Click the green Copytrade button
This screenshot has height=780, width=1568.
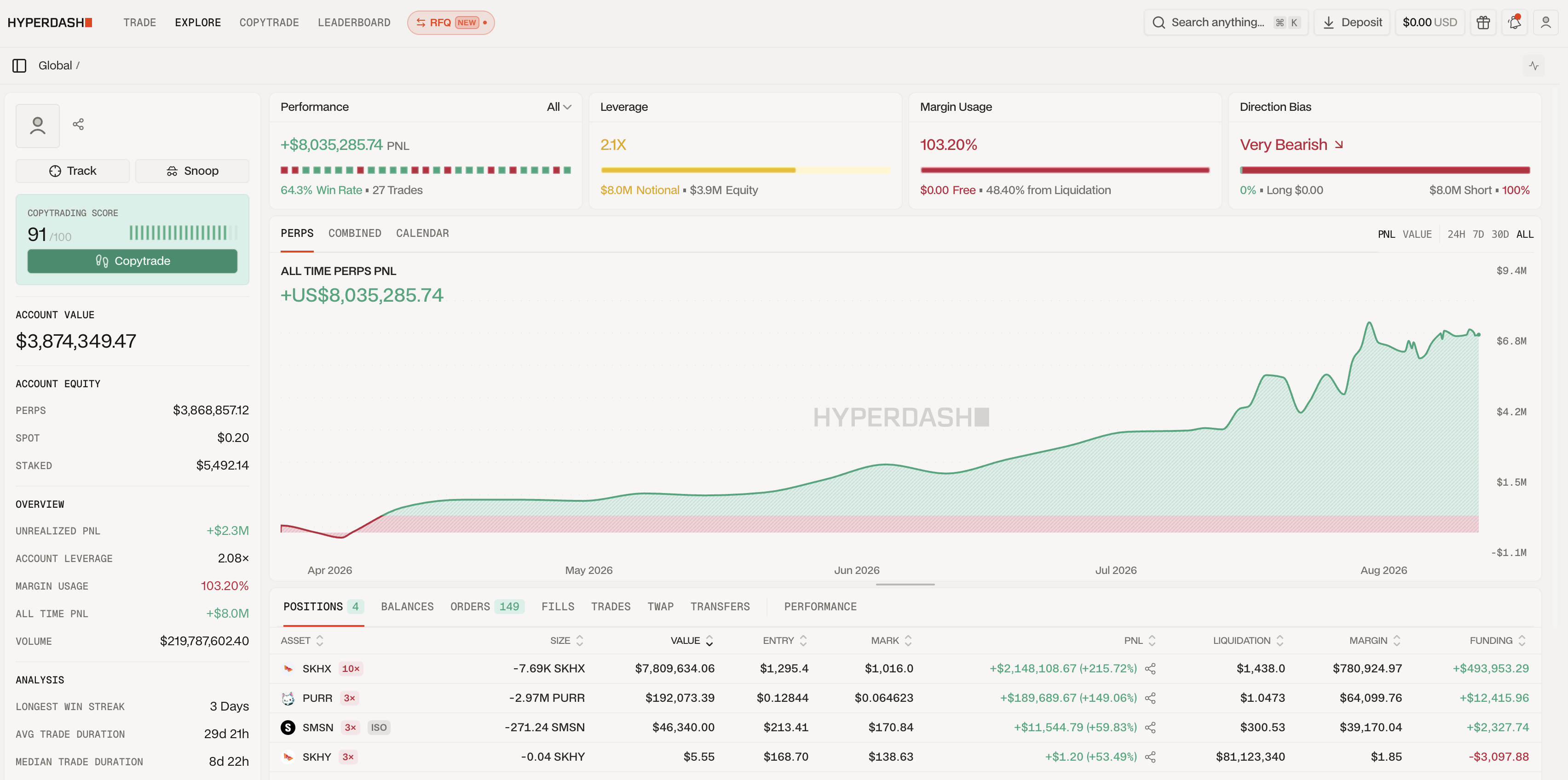tap(132, 261)
